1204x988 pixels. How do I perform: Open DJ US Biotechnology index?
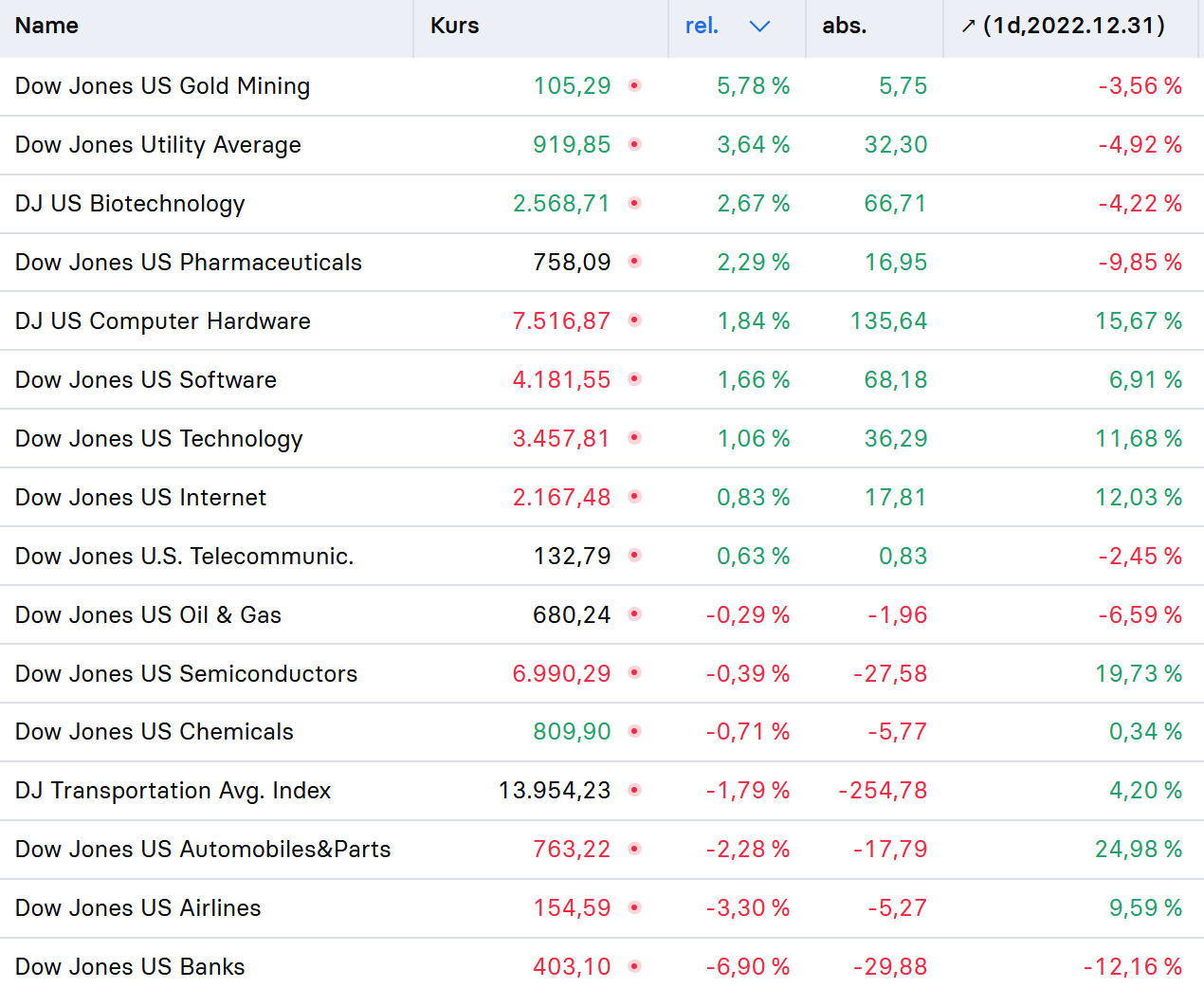(130, 204)
